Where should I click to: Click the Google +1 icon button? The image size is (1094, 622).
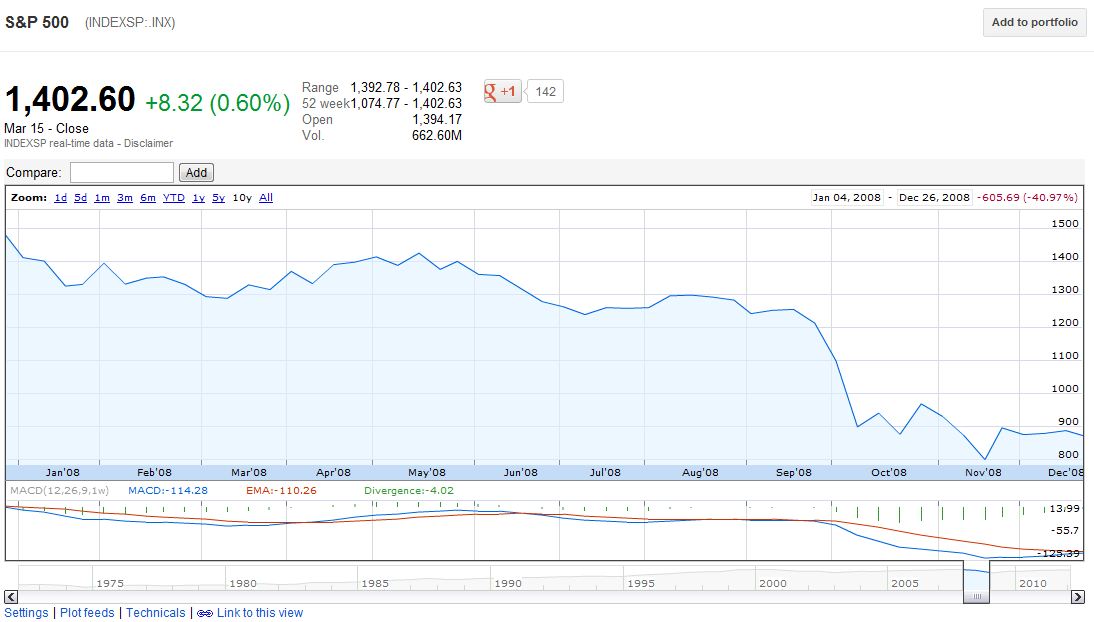[502, 91]
